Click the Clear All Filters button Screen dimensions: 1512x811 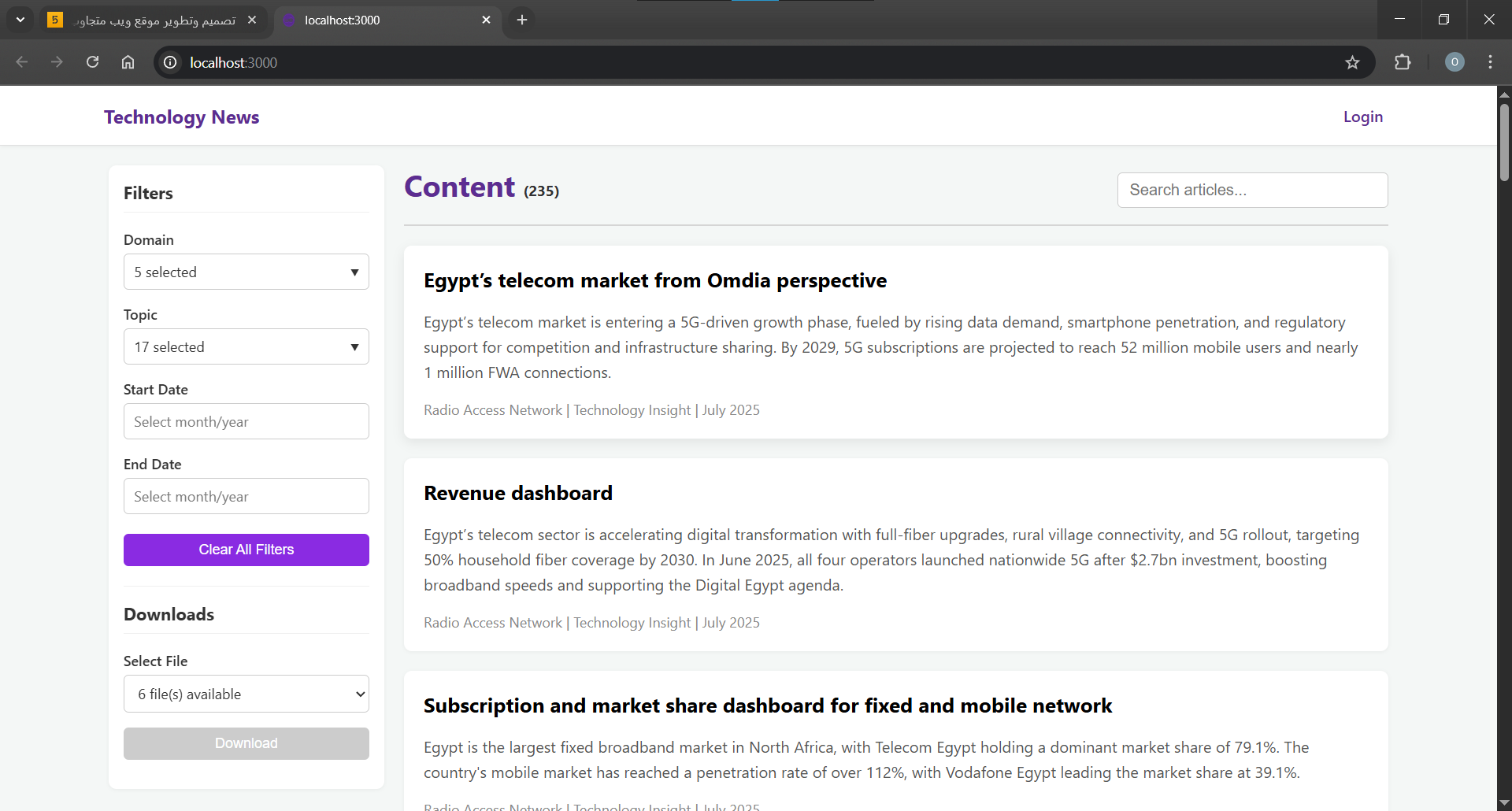tap(246, 550)
